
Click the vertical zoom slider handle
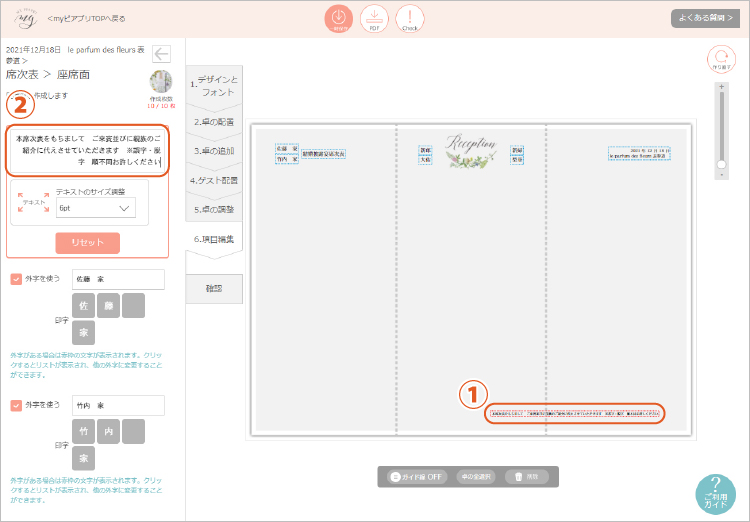pos(720,165)
